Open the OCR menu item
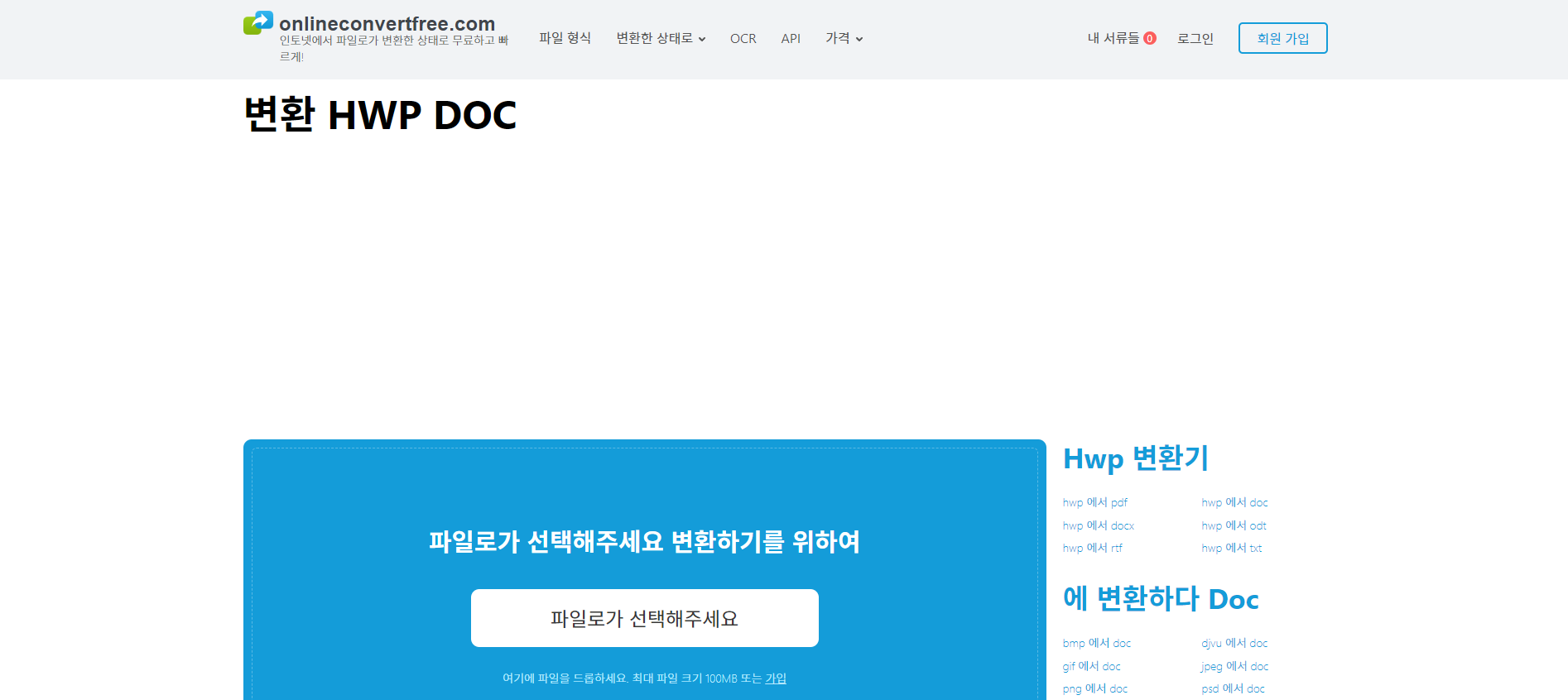This screenshot has width=1568, height=700. (x=743, y=39)
